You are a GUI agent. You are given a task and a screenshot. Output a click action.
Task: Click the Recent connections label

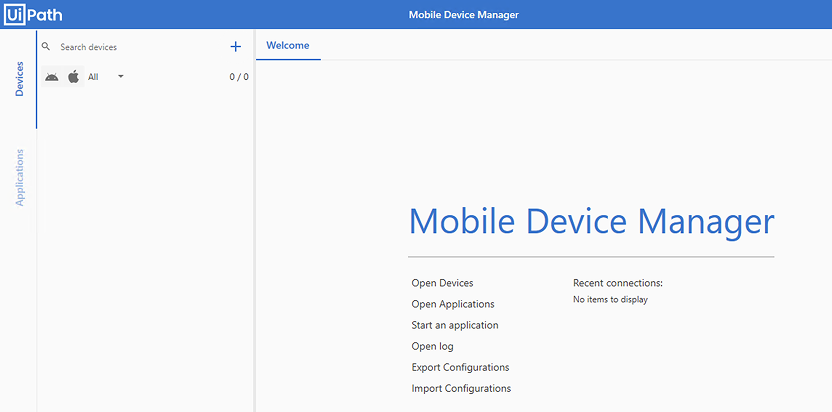pyautogui.click(x=618, y=283)
